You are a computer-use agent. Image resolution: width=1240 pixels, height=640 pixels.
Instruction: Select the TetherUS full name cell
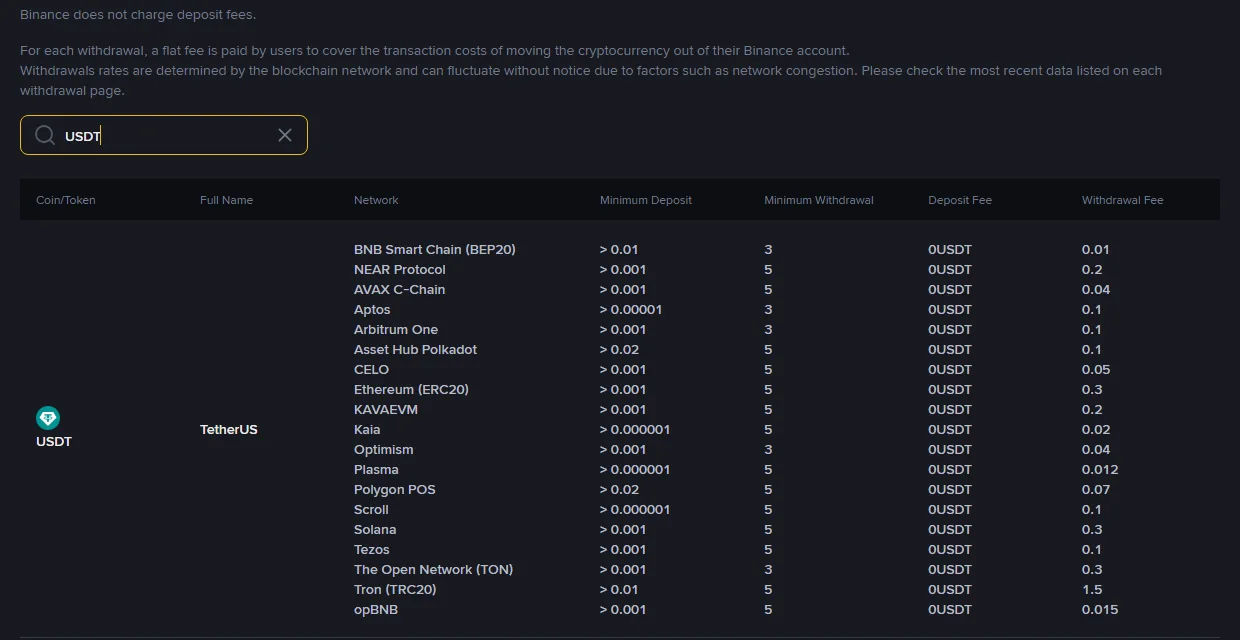[229, 429]
